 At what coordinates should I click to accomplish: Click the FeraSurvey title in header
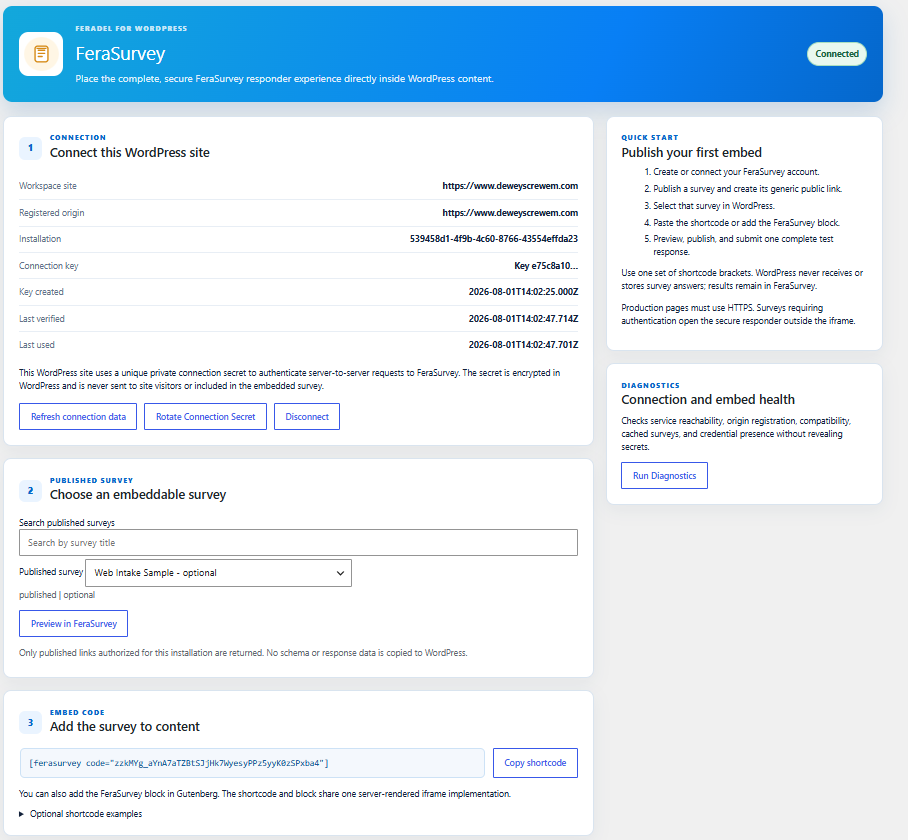tap(120, 54)
